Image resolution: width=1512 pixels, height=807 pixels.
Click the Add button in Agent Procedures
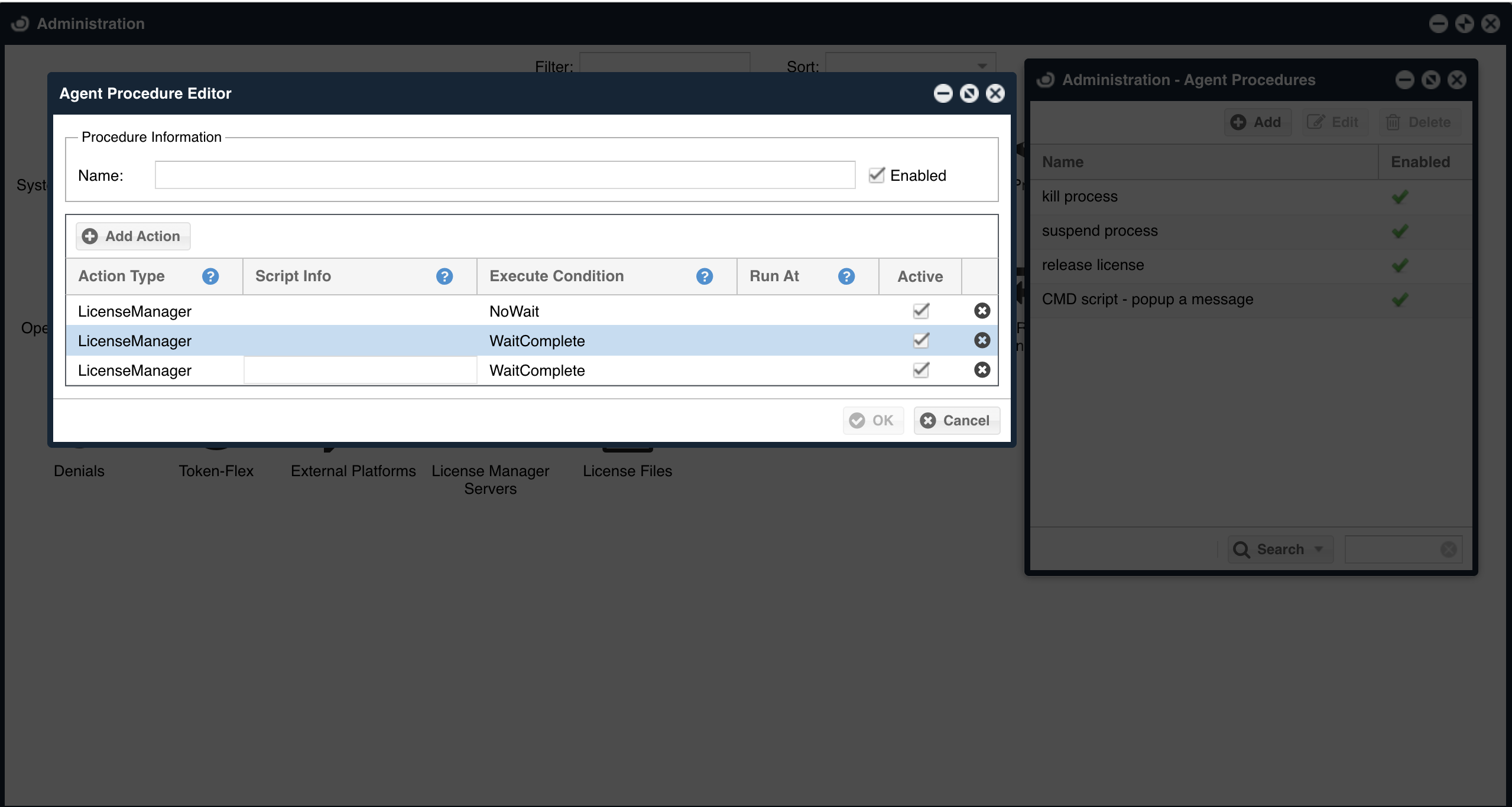click(x=1257, y=122)
